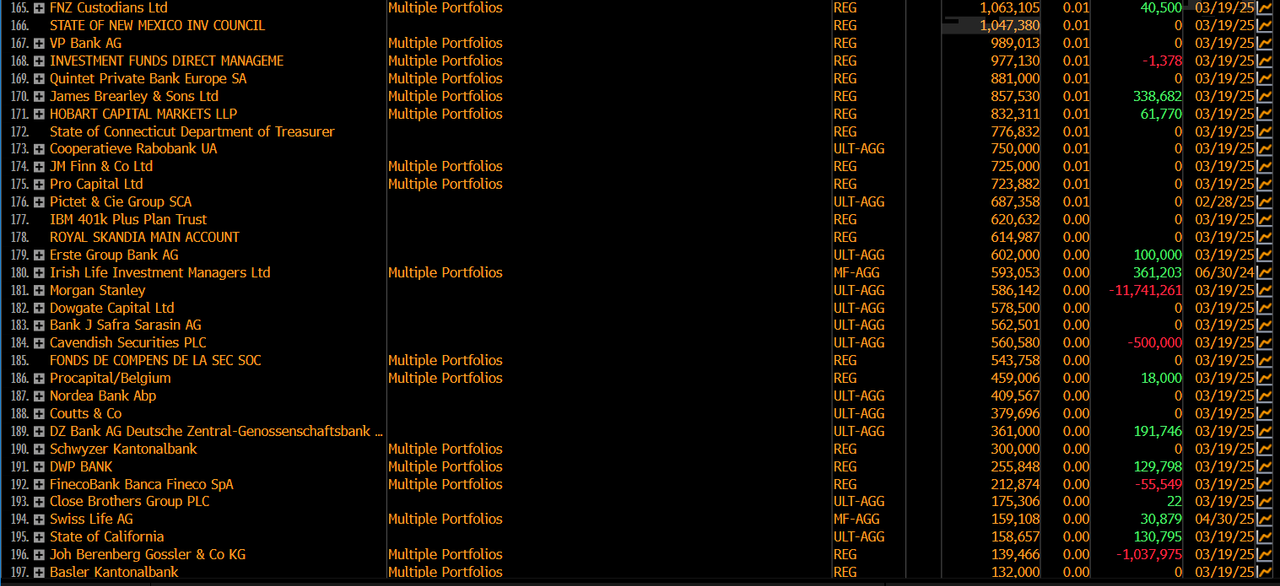Open chart icon for Swiss Life AG
Screen dimensions: 1280x586
(1264, 519)
